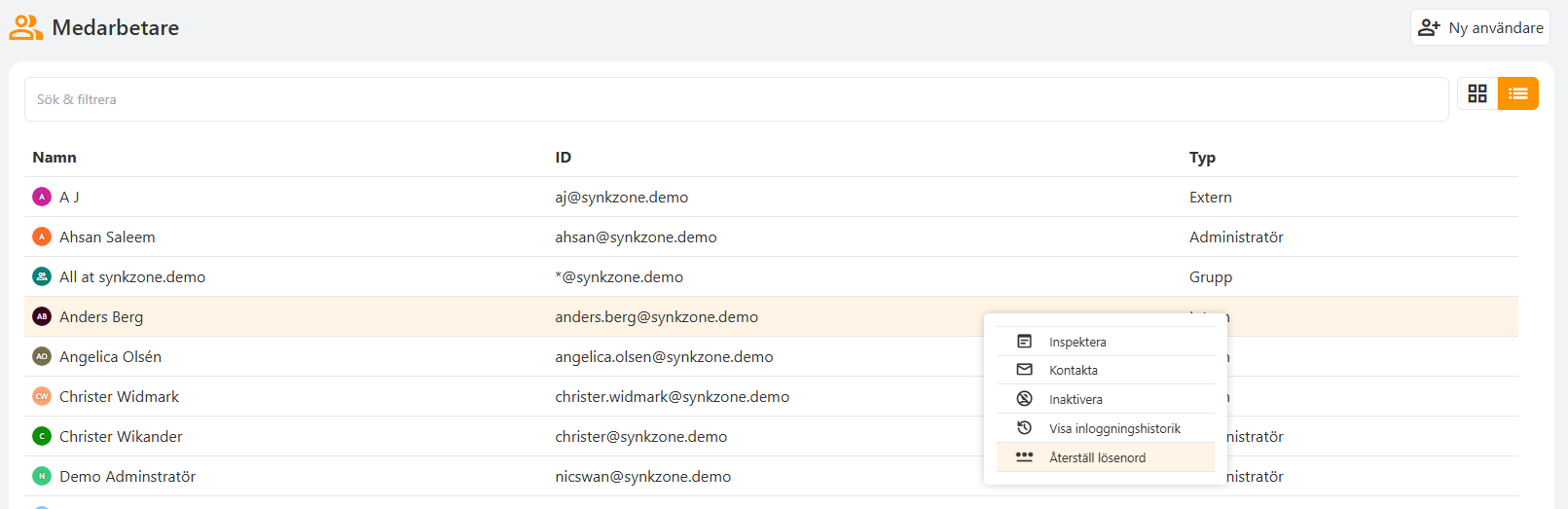
Task: Click the add-user icon on Ny användare
Action: point(1429,27)
